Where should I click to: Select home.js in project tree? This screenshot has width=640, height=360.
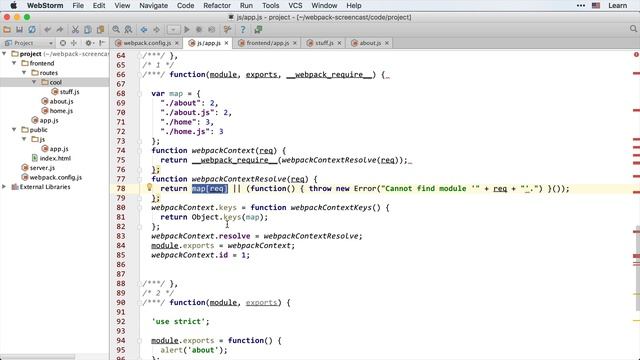(x=57, y=111)
